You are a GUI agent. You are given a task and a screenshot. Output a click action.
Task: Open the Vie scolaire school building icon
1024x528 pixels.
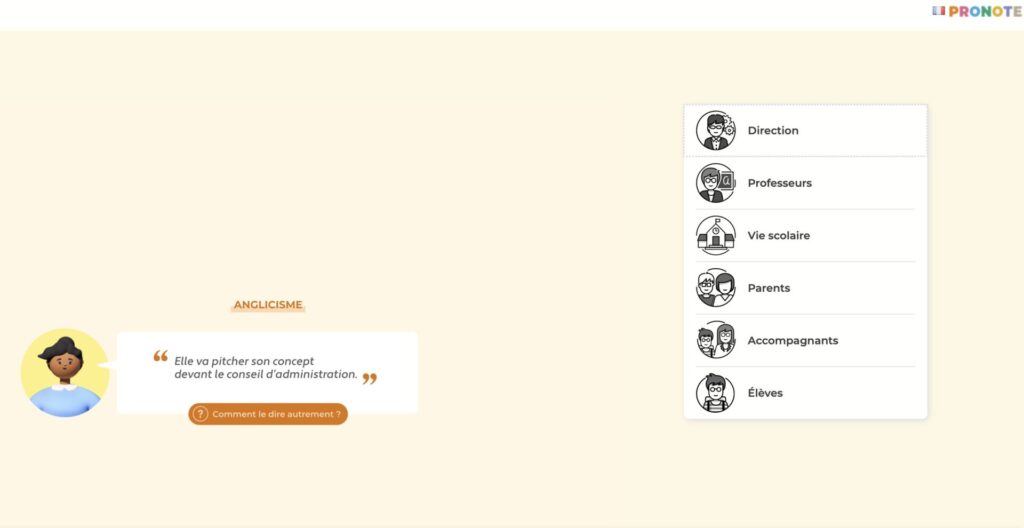click(716, 235)
